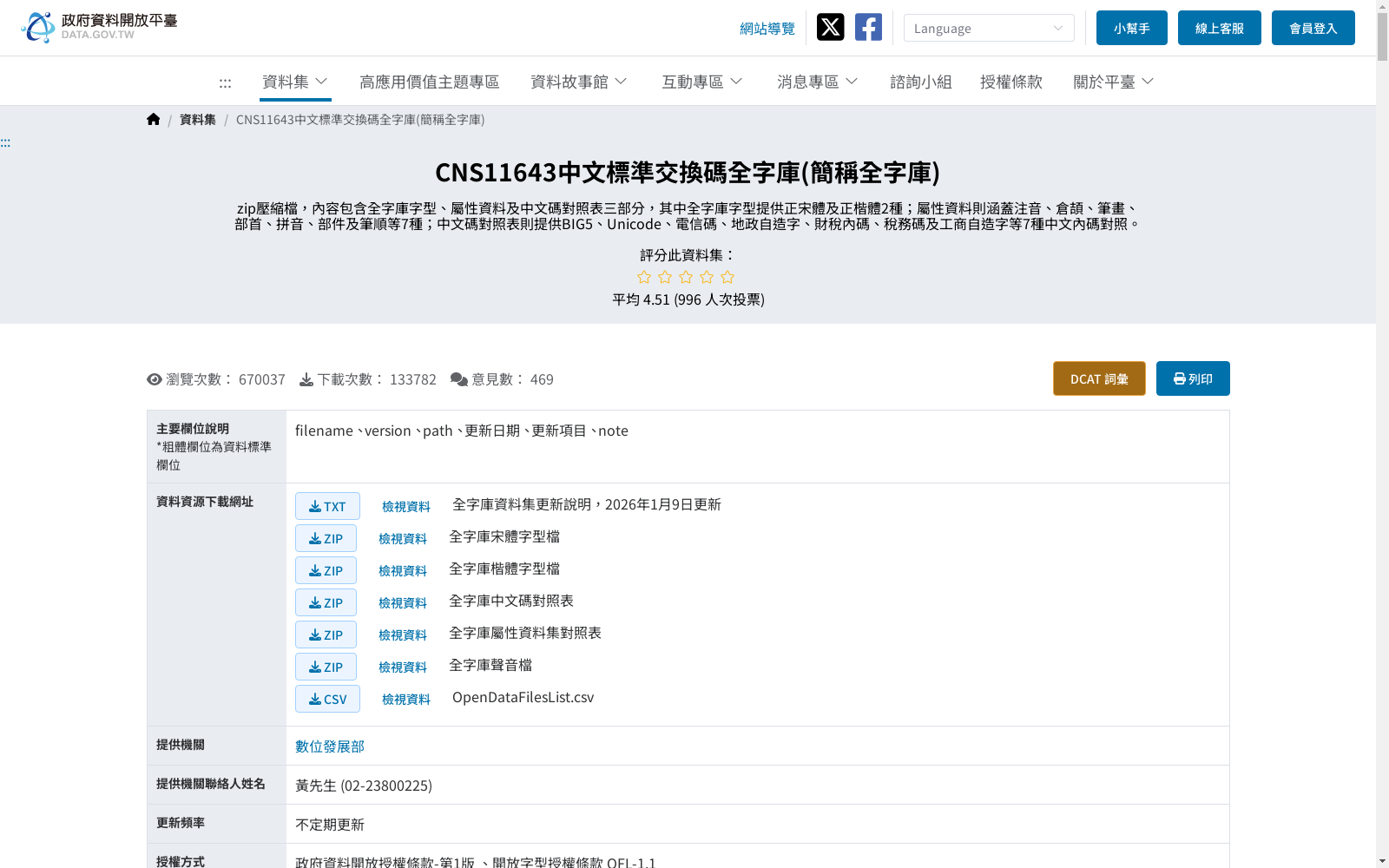Image resolution: width=1389 pixels, height=868 pixels.
Task: Click the 不定期更新 update frequency text
Action: [x=330, y=825]
